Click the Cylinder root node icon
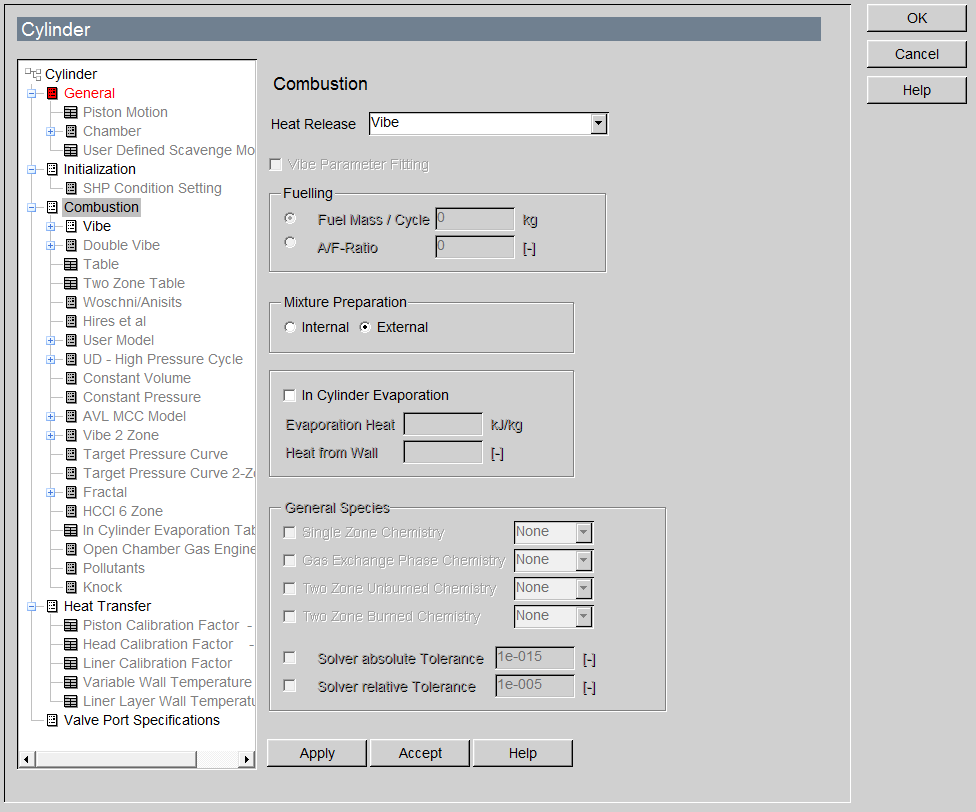 [33, 74]
